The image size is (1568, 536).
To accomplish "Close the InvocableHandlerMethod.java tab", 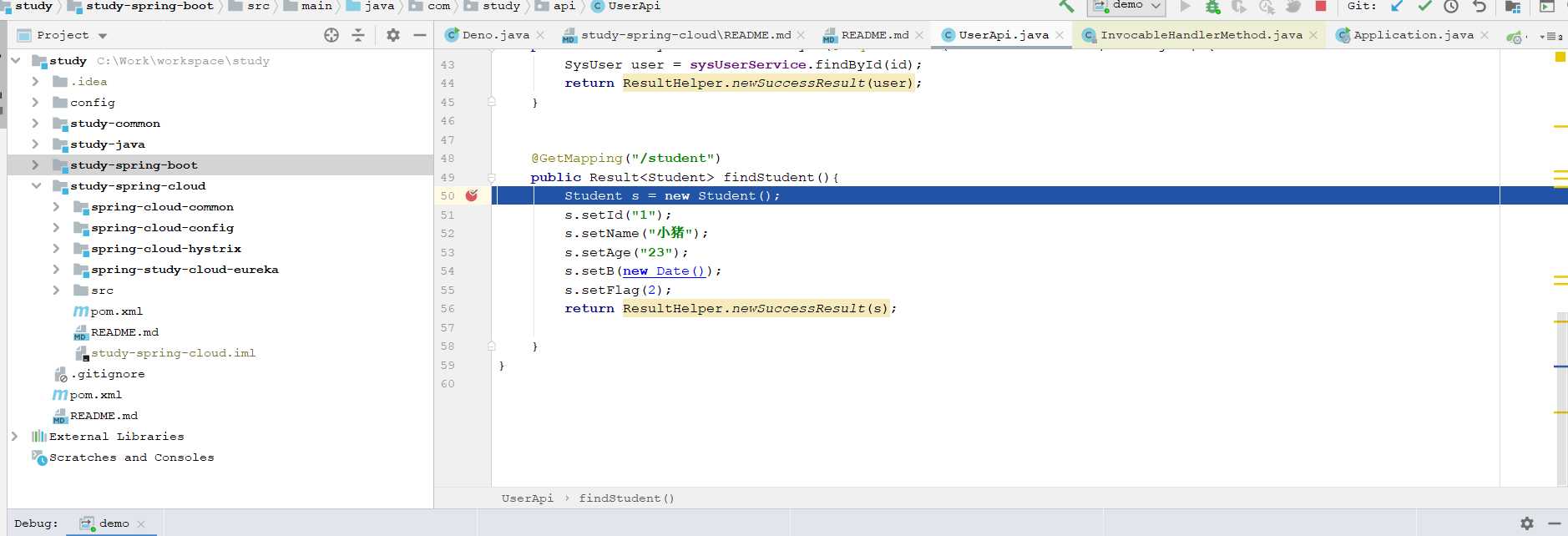I will coord(1313,35).
